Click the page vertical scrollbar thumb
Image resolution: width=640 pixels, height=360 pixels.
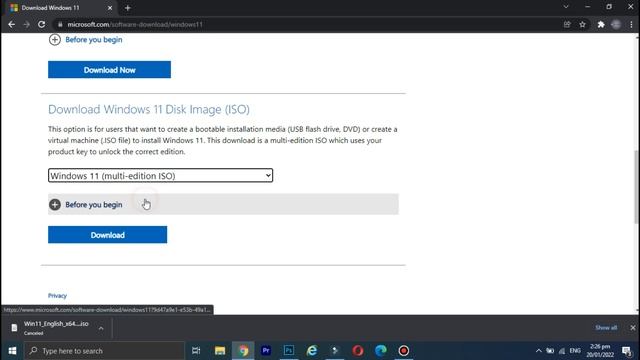point(637,187)
